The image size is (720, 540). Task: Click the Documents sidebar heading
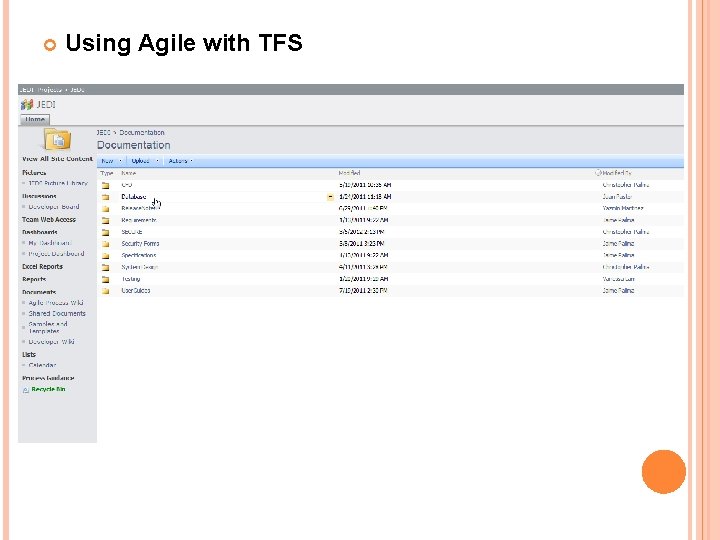39,292
